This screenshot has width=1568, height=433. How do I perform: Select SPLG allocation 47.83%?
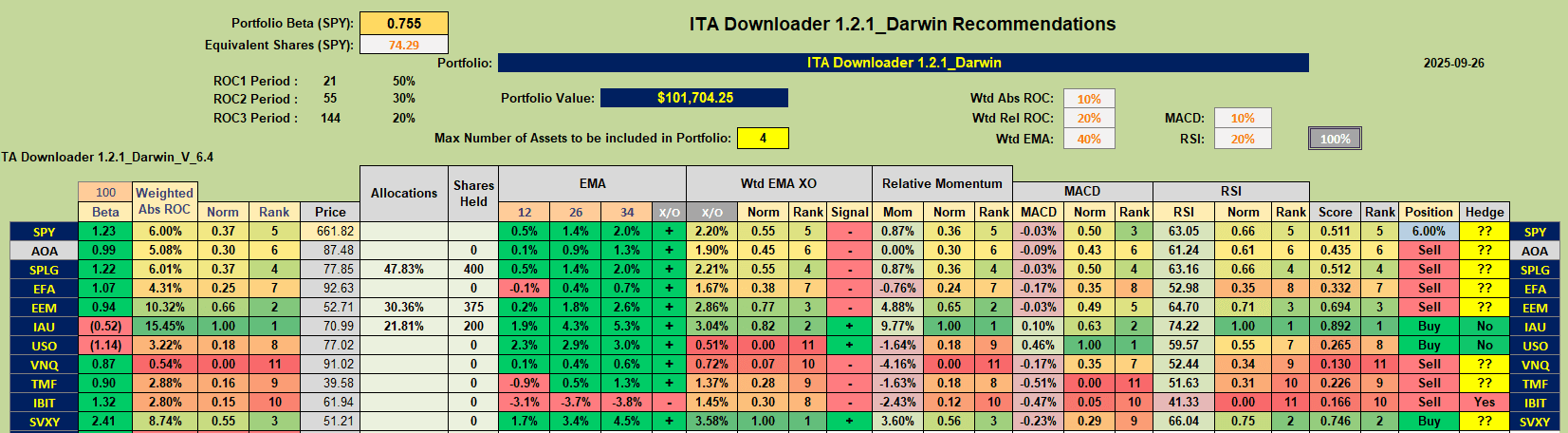click(x=404, y=269)
